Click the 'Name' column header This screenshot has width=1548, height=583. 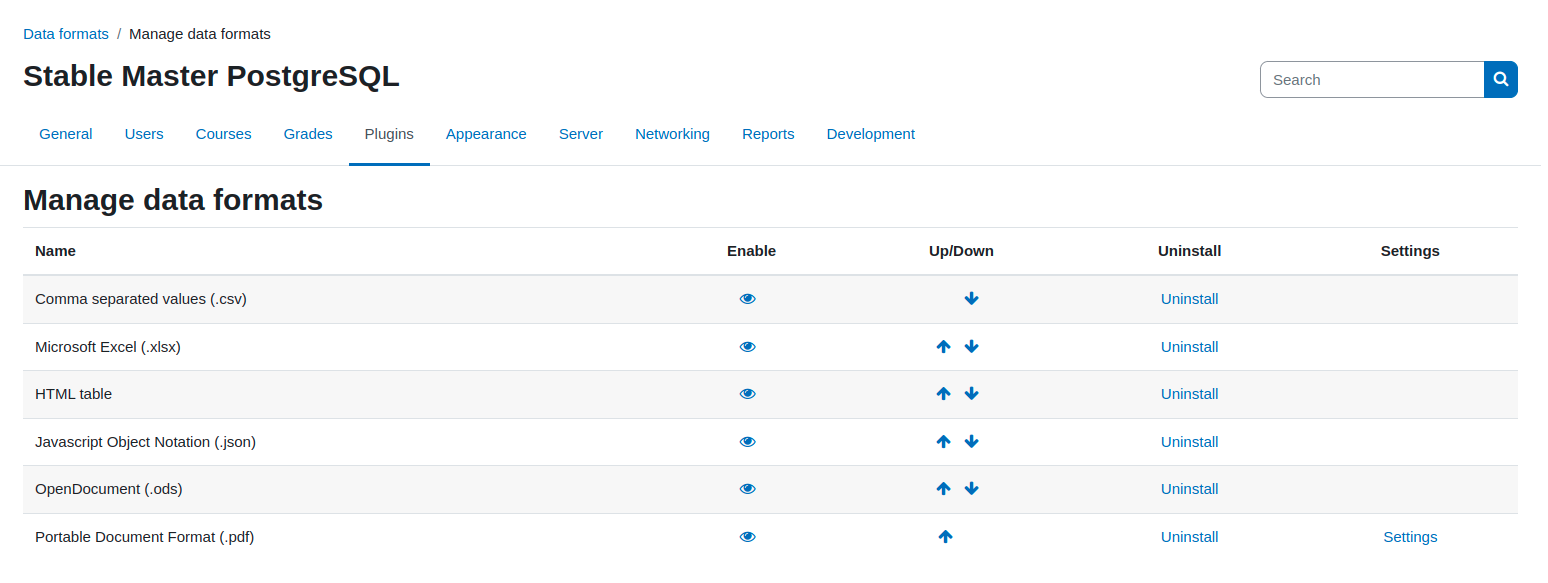tap(55, 251)
